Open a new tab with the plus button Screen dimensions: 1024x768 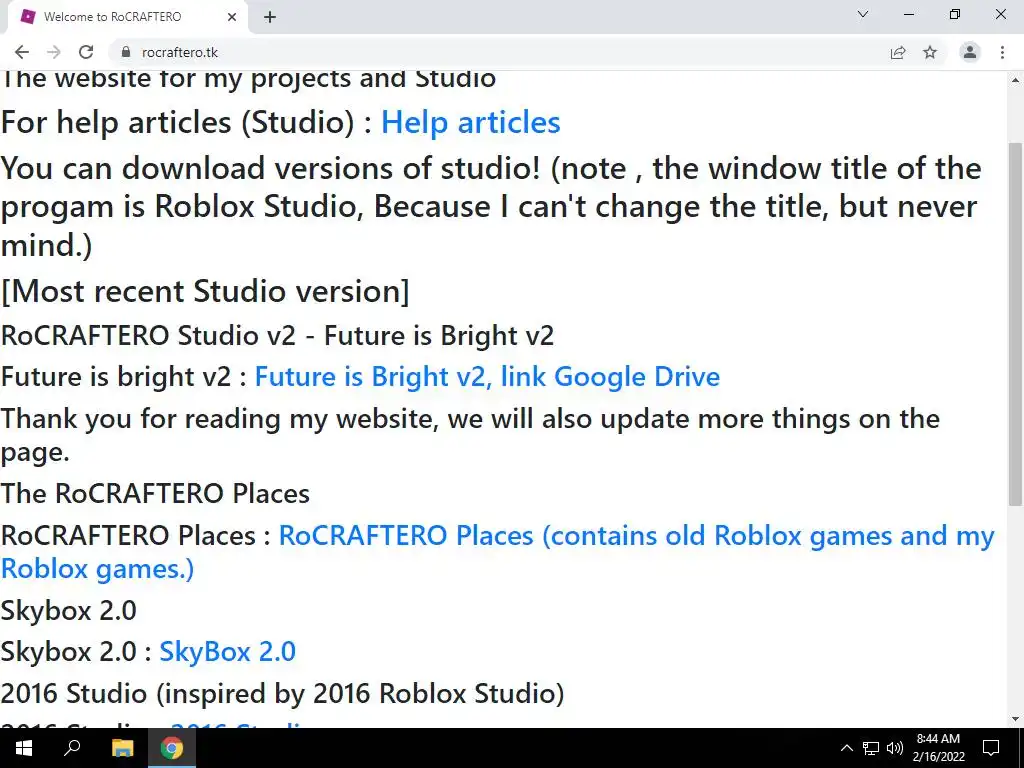pyautogui.click(x=270, y=17)
